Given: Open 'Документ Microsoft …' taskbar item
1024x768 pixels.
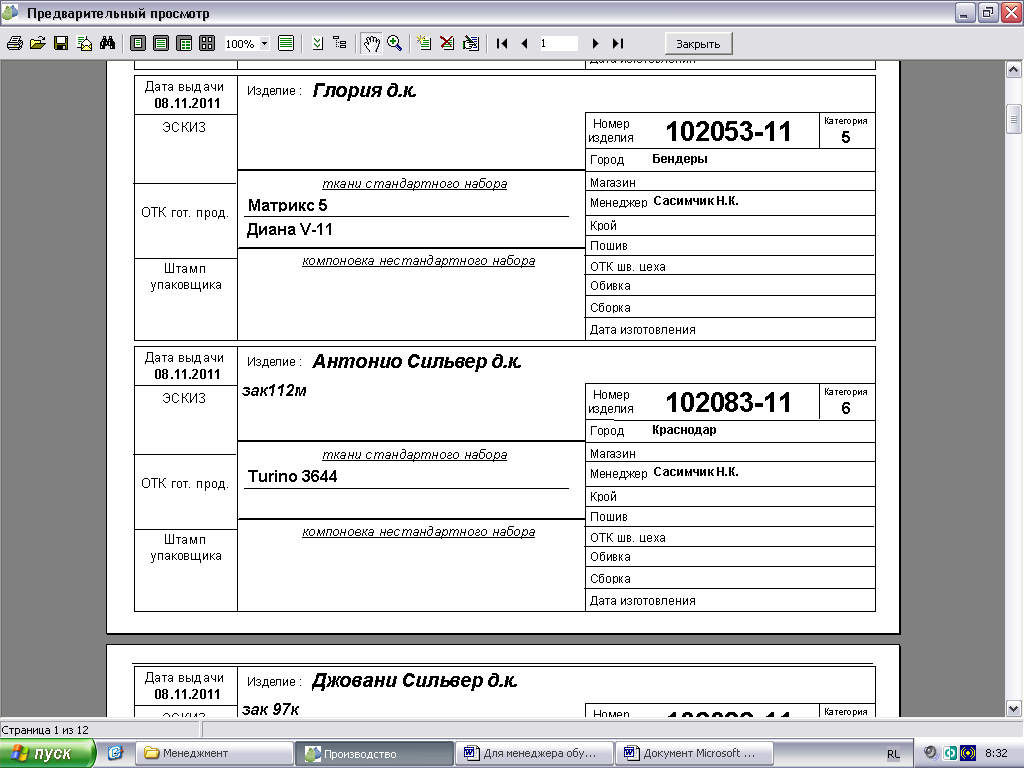Looking at the screenshot, I should click(694, 753).
